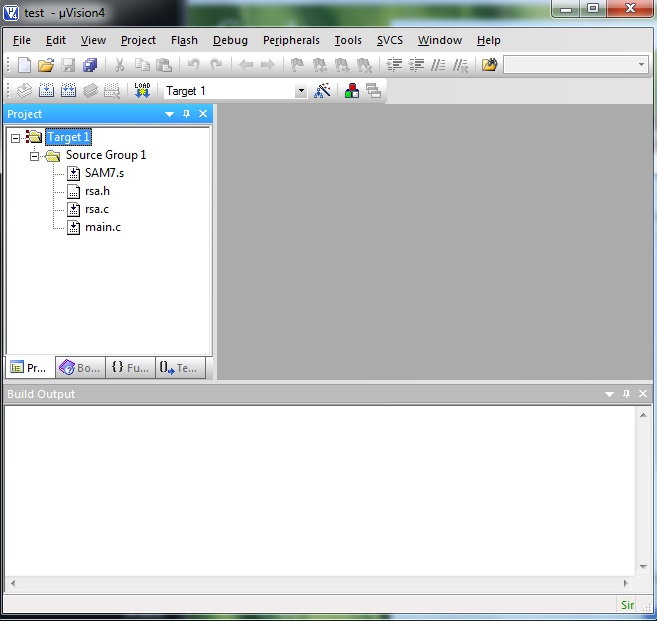657x621 pixels.
Task: Toggle auto-hide pin on Build Output panel
Action: [x=626, y=394]
